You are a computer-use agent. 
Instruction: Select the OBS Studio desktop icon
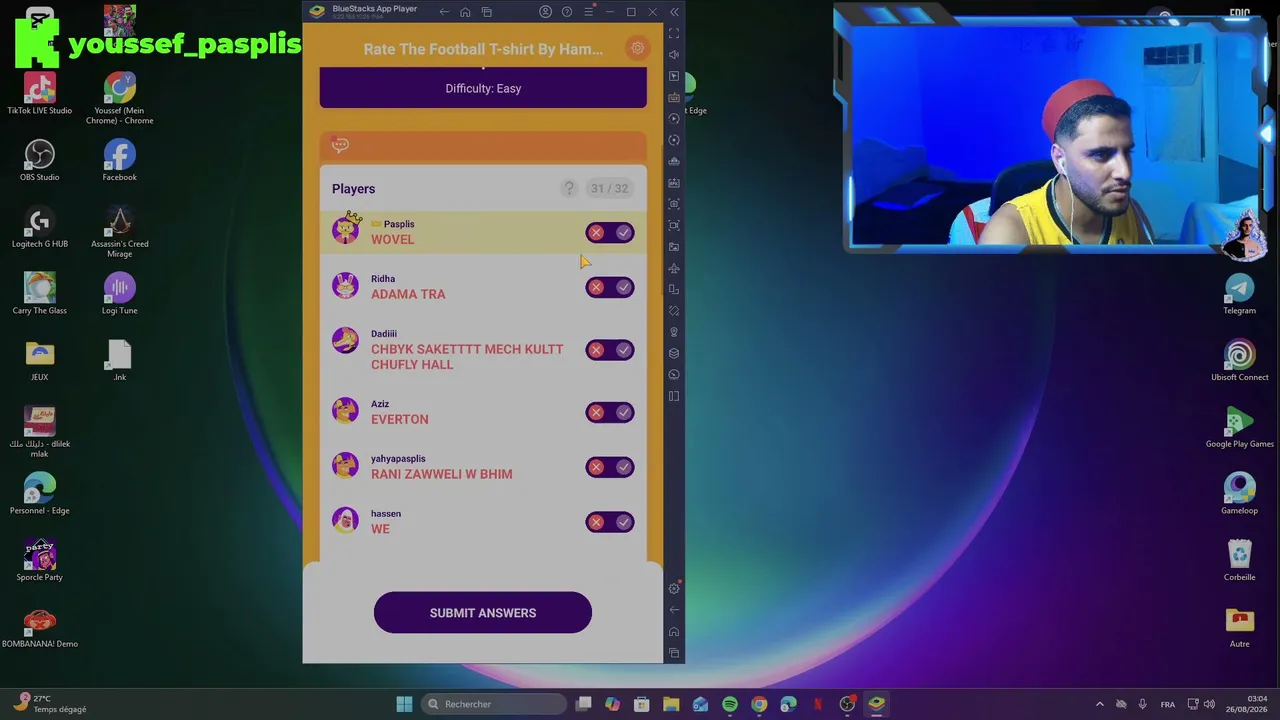[40, 161]
